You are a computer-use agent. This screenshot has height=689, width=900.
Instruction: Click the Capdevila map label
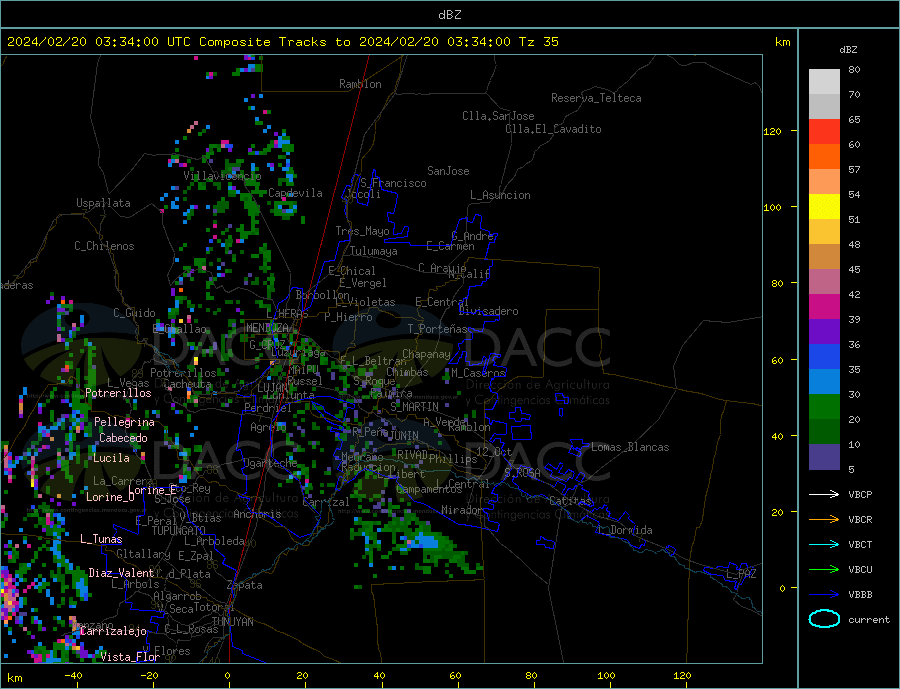tap(295, 193)
